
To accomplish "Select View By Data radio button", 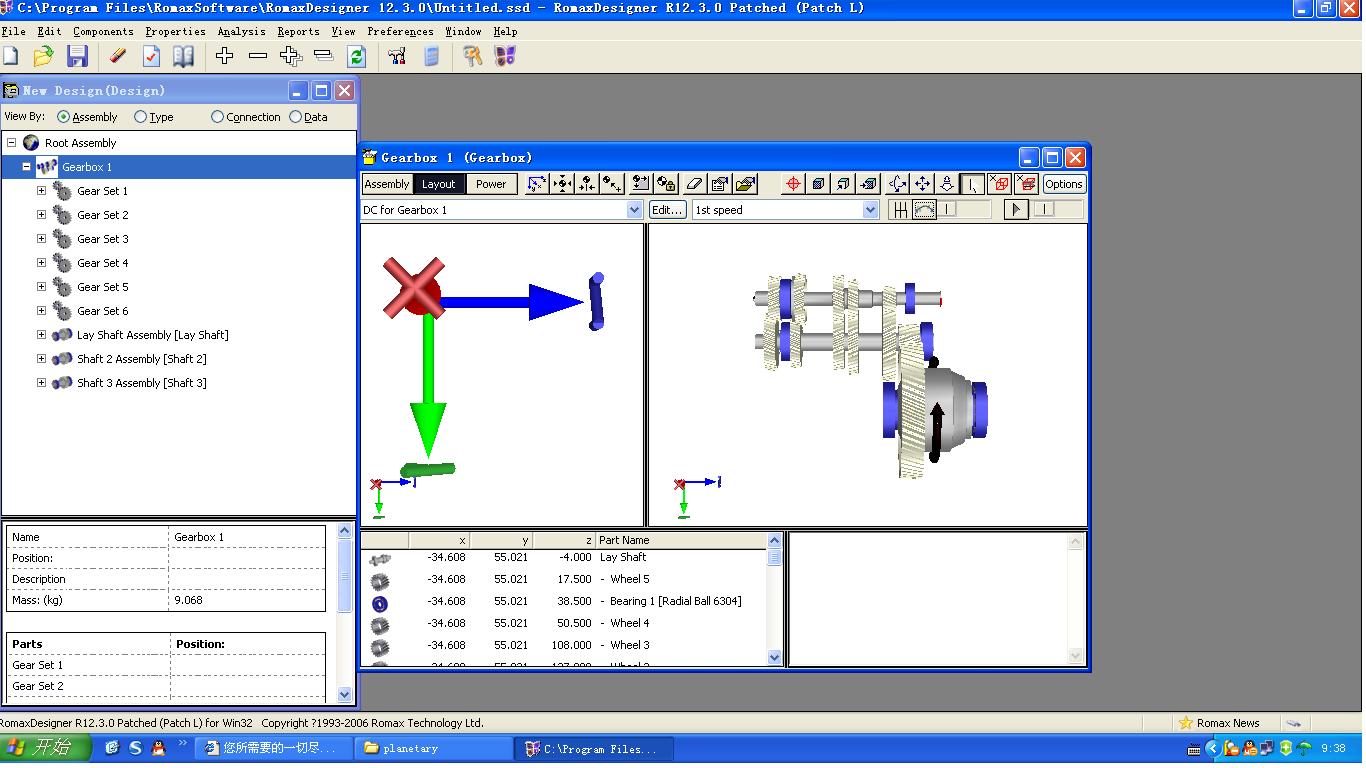I will point(295,117).
